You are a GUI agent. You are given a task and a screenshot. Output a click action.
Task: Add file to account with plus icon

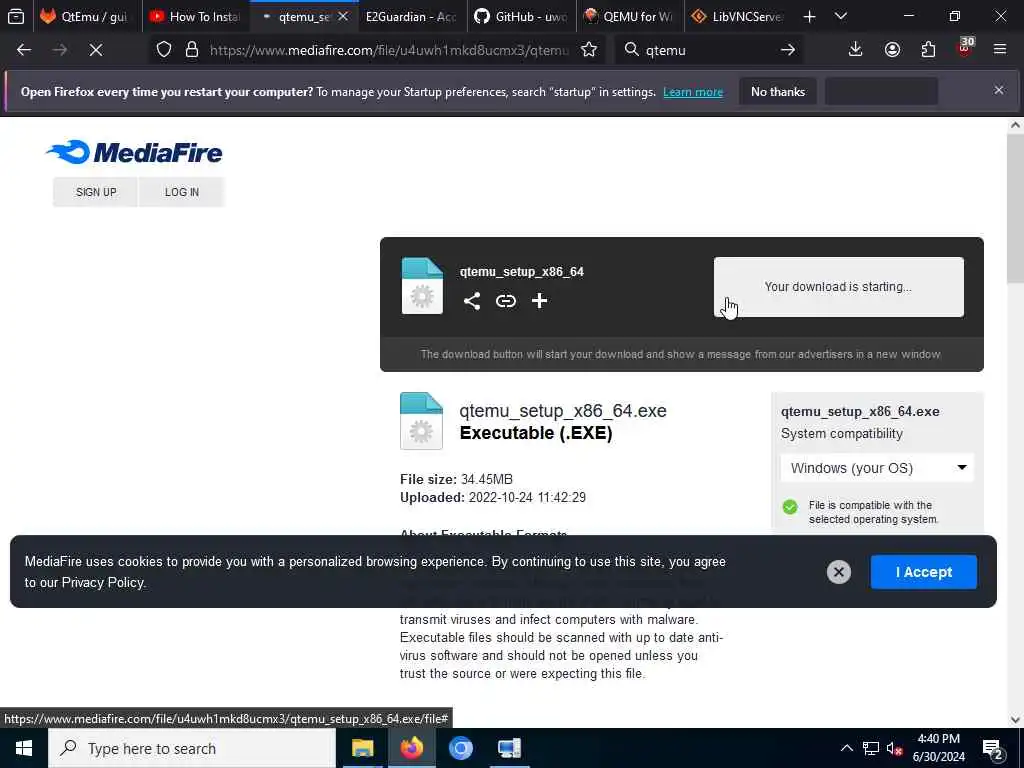[x=539, y=301]
